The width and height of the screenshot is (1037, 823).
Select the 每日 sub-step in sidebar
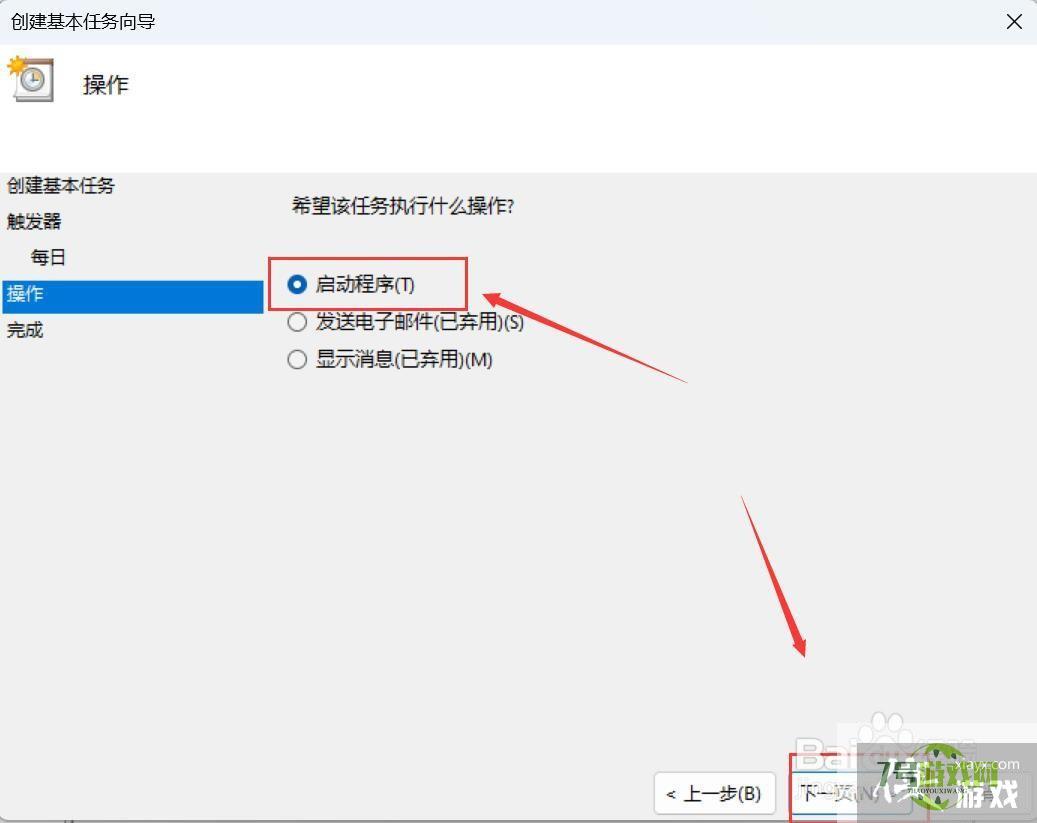coord(48,257)
